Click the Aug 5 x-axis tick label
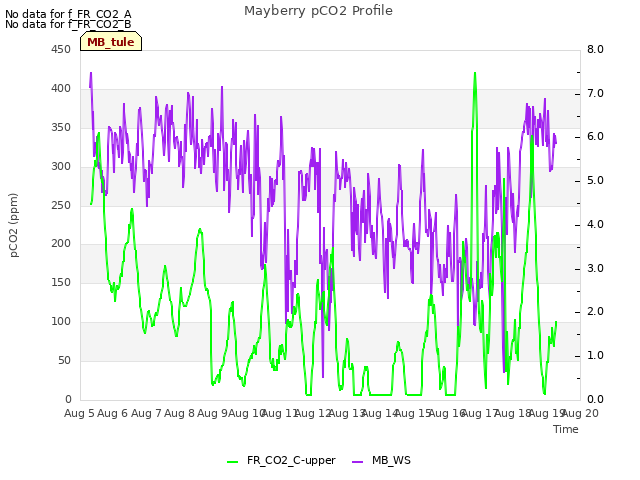This screenshot has height=480, width=640. 79,413
